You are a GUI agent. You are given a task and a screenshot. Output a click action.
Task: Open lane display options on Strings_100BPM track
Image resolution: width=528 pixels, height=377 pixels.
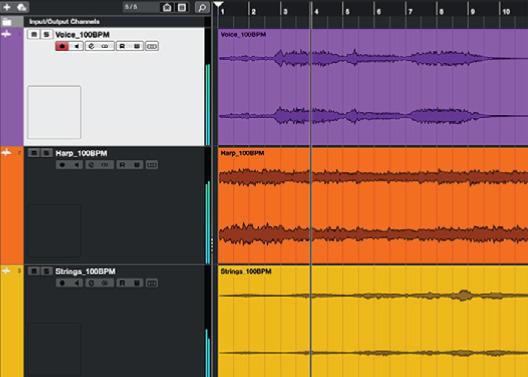[152, 283]
